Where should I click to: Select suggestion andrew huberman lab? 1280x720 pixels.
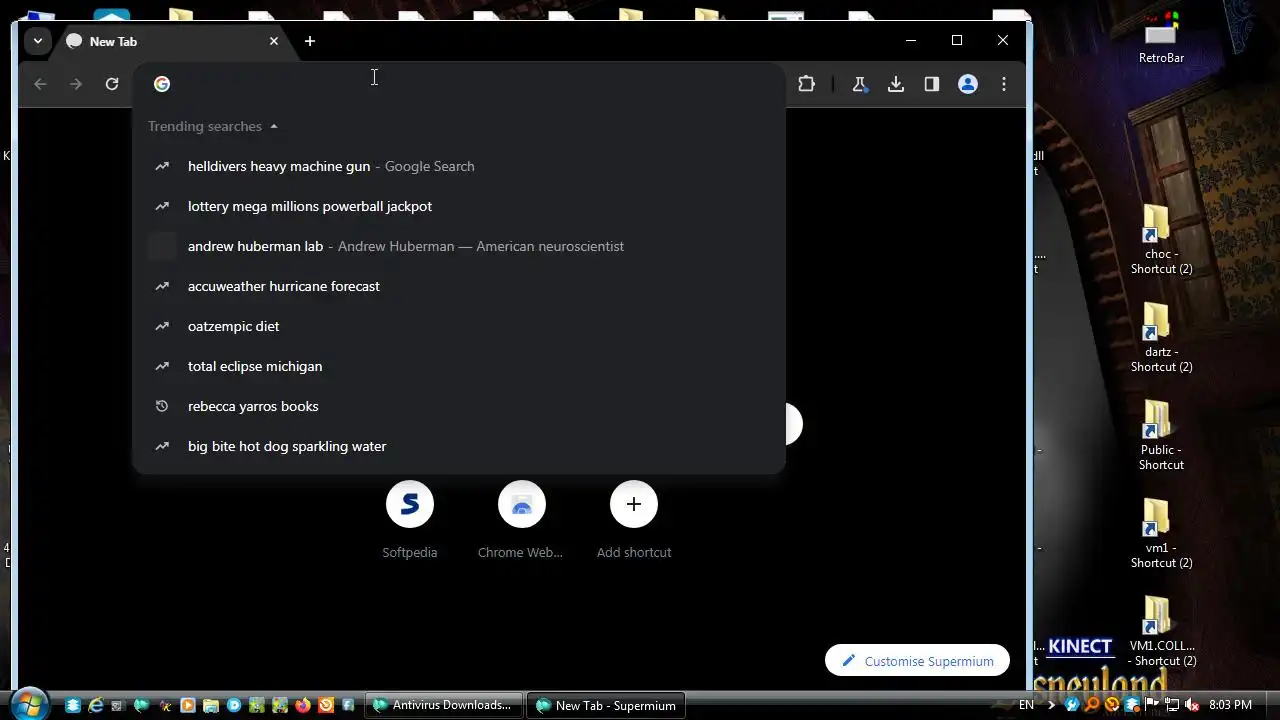[x=459, y=246]
